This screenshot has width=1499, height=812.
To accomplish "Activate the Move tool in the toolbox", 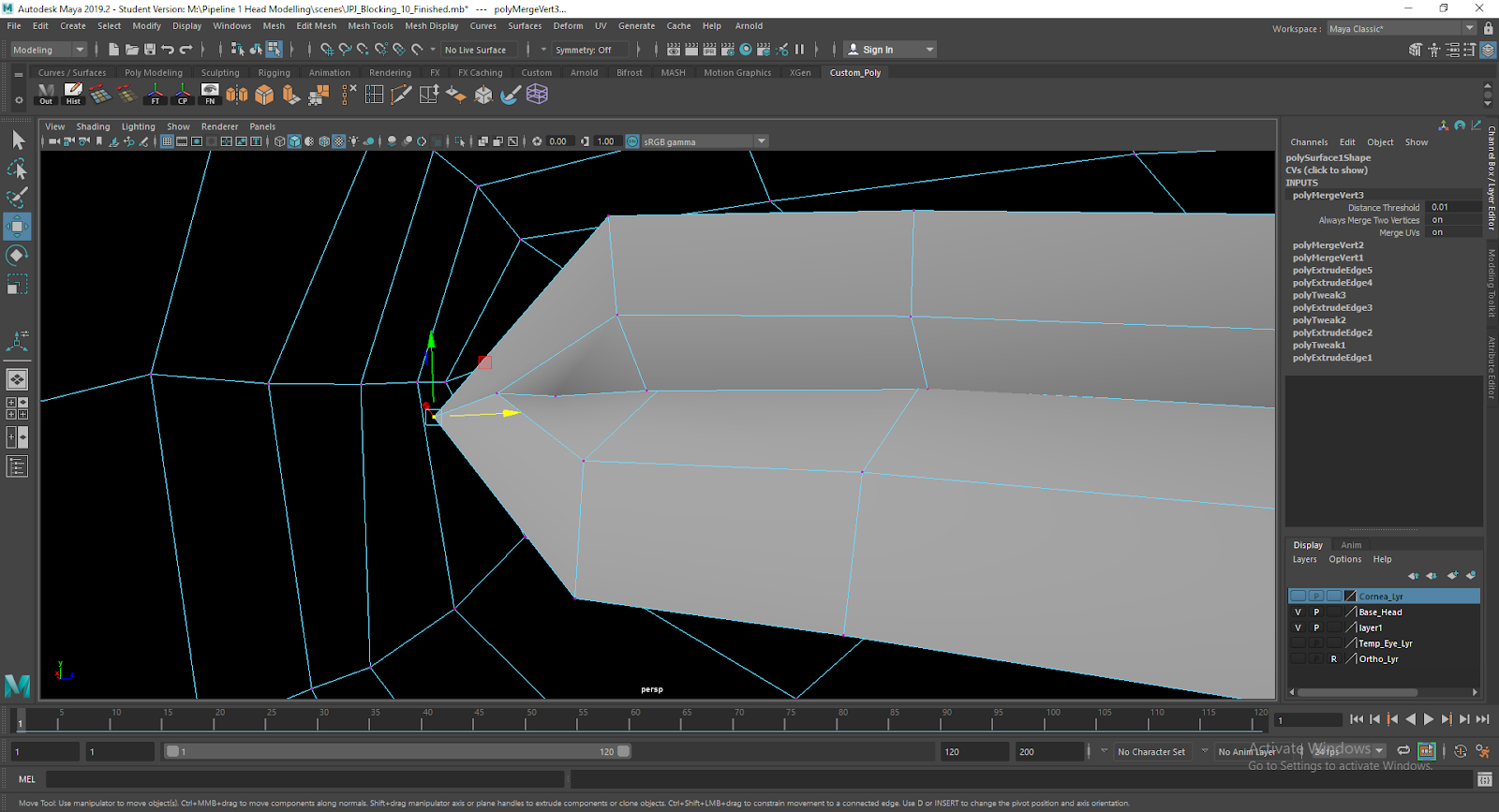I will tap(18, 227).
